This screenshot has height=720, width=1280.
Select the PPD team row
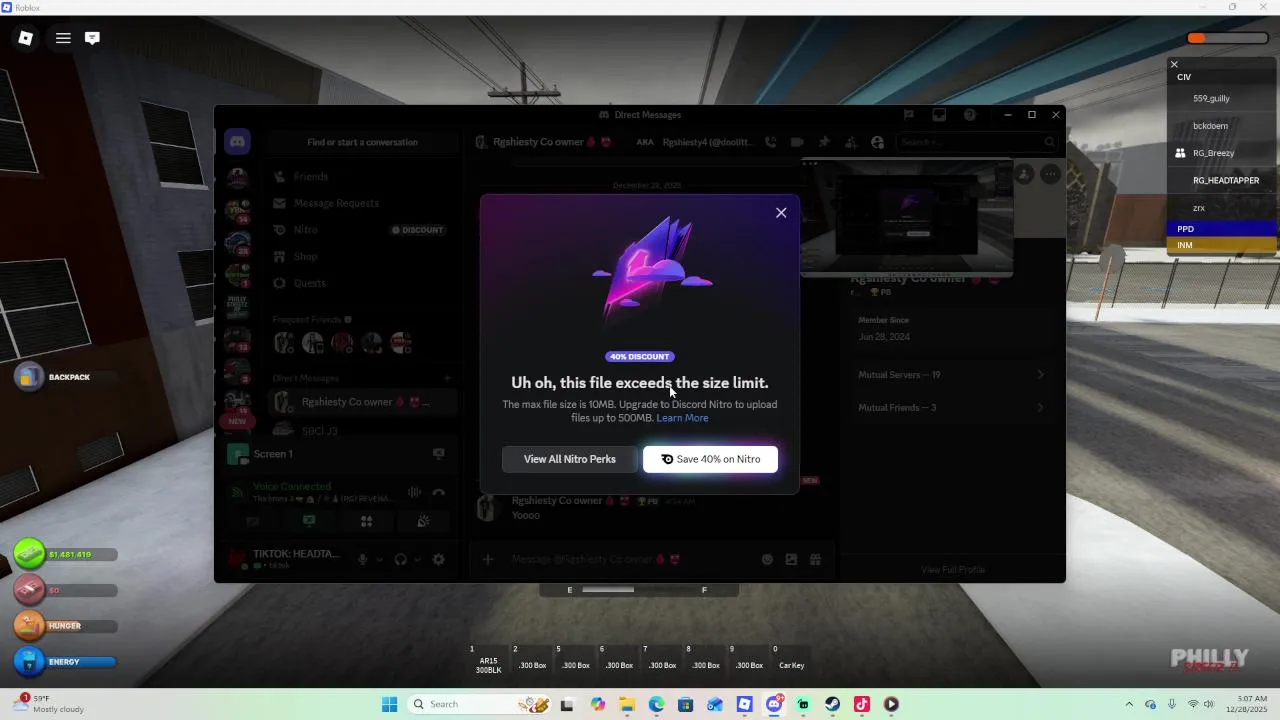tap(1221, 229)
